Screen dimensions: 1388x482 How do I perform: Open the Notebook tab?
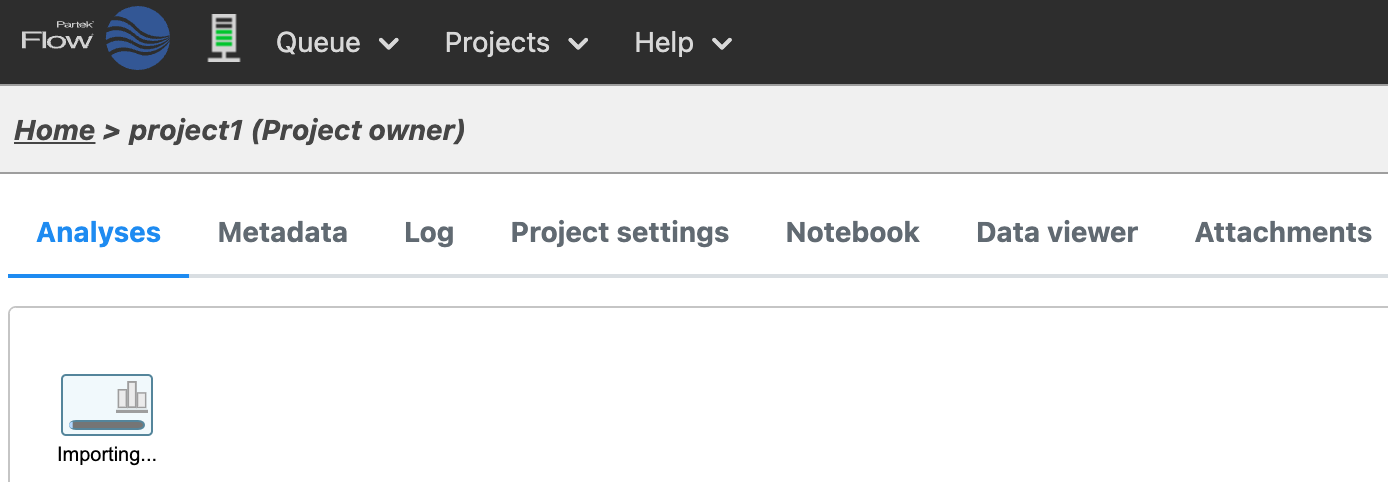853,233
